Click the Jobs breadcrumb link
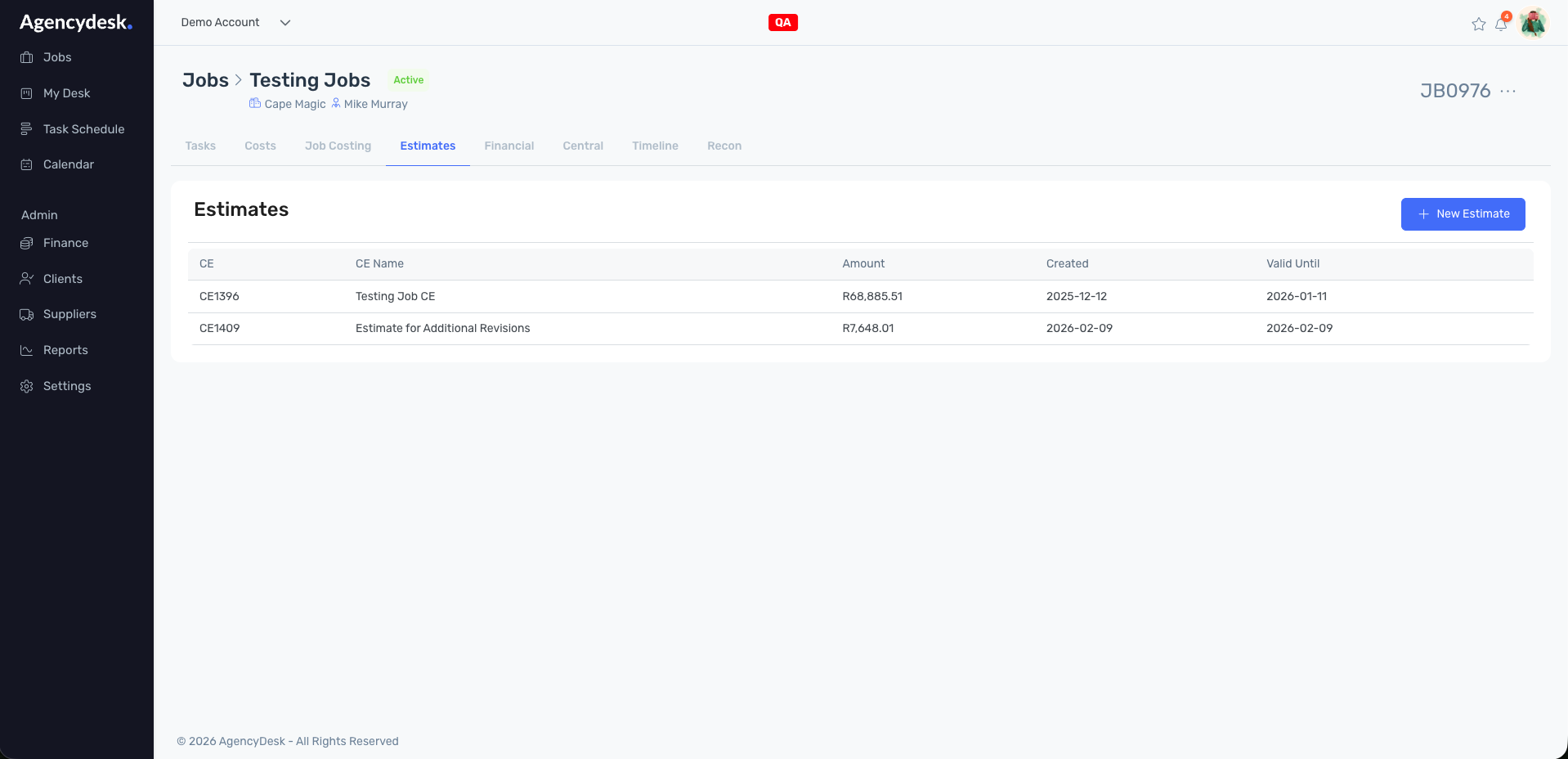Screen dimensions: 1568x759 pos(205,80)
